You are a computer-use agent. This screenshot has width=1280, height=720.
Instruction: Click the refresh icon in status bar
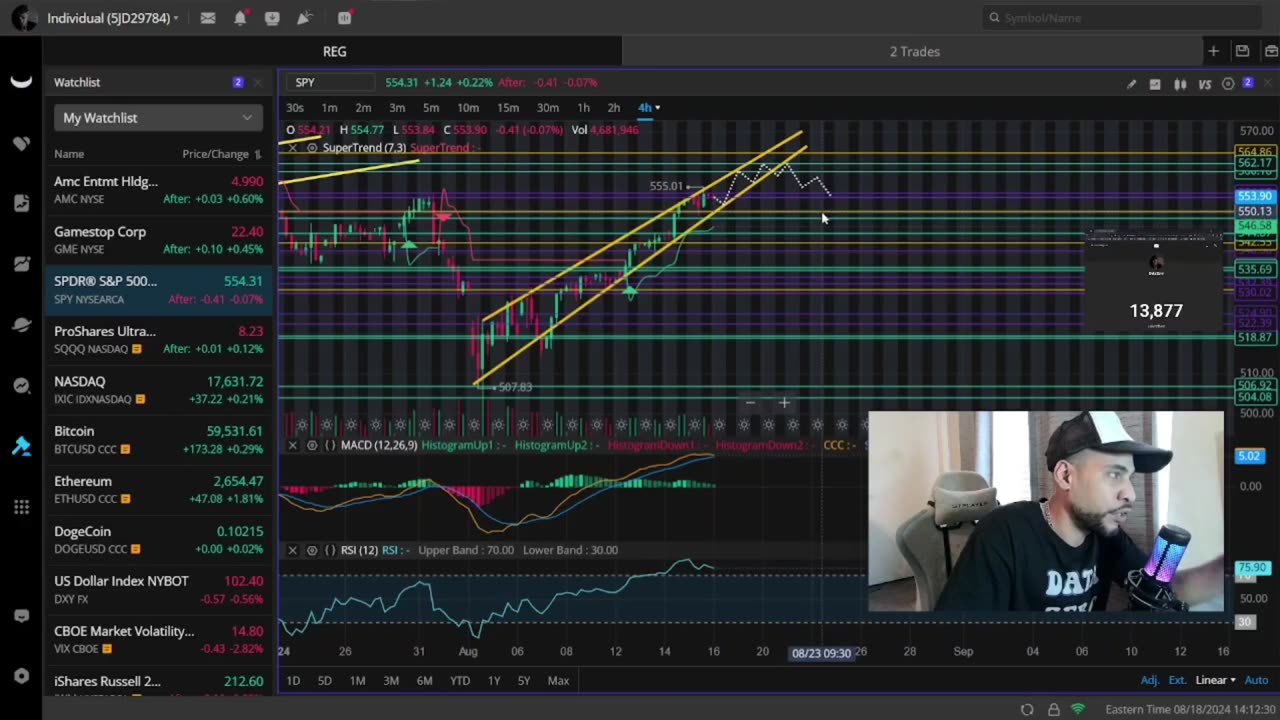click(x=1027, y=709)
